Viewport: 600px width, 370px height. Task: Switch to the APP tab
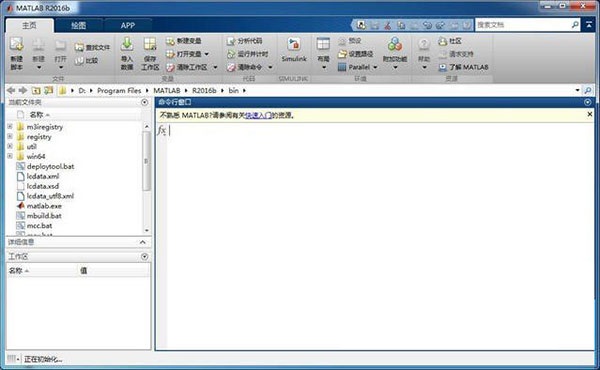point(128,25)
